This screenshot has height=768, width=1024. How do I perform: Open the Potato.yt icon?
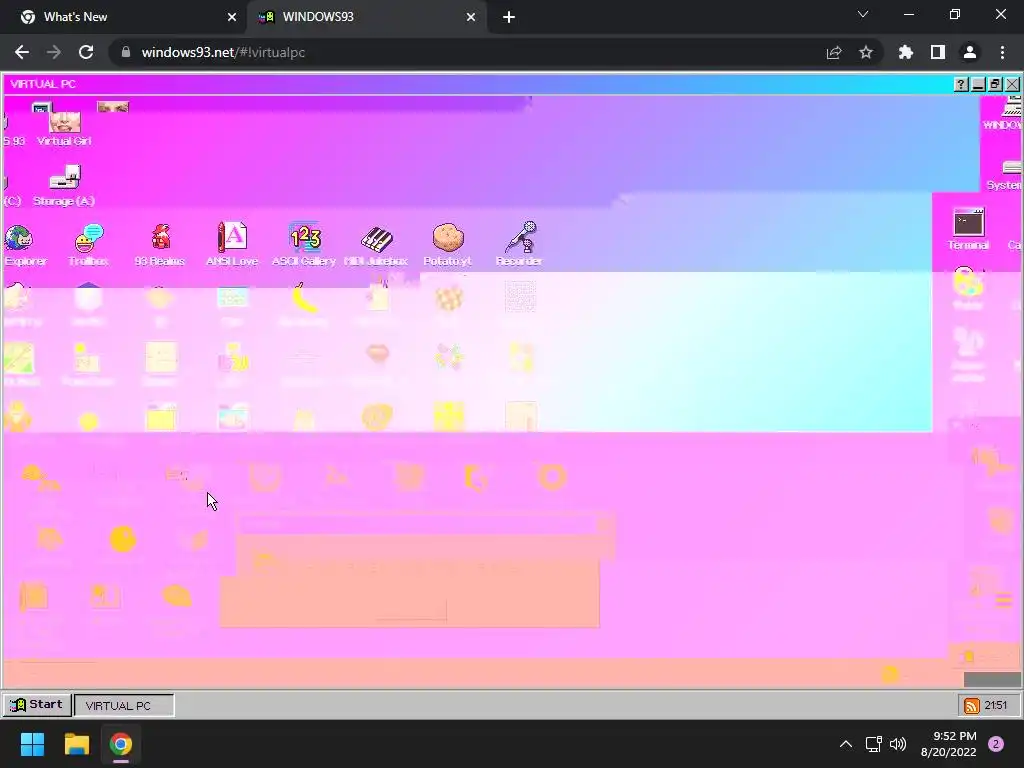coord(447,244)
